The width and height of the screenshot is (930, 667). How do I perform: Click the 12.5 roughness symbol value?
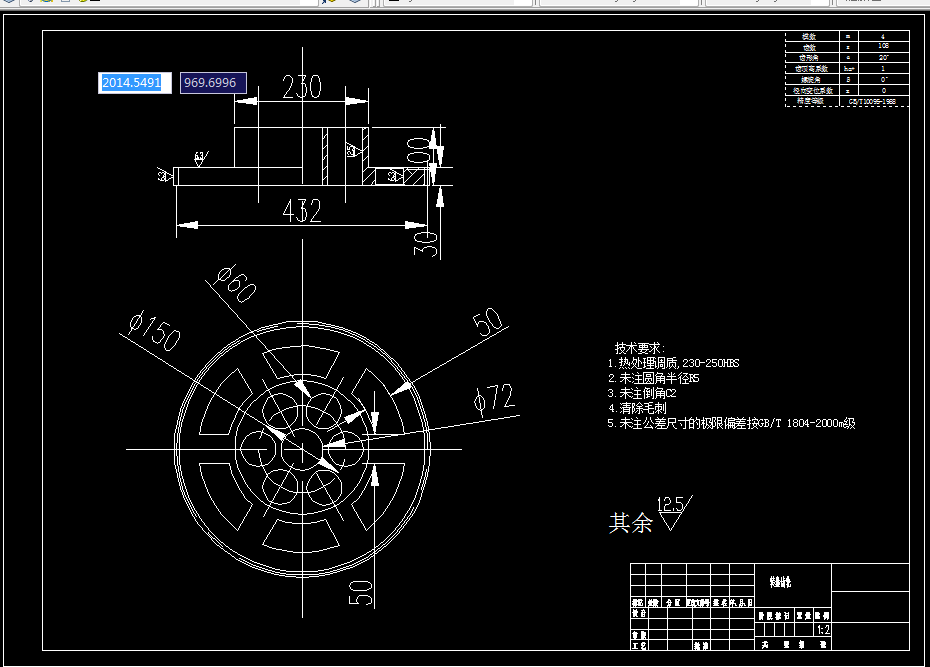coord(670,505)
